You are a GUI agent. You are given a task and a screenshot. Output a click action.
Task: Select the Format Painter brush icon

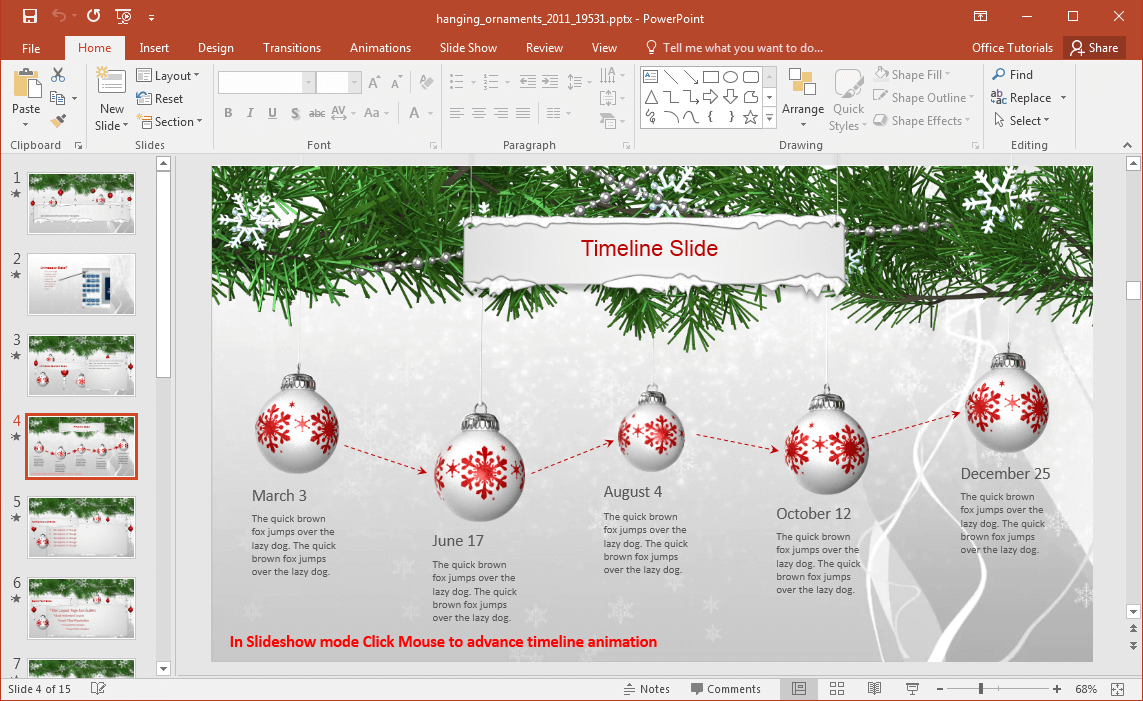[x=58, y=121]
